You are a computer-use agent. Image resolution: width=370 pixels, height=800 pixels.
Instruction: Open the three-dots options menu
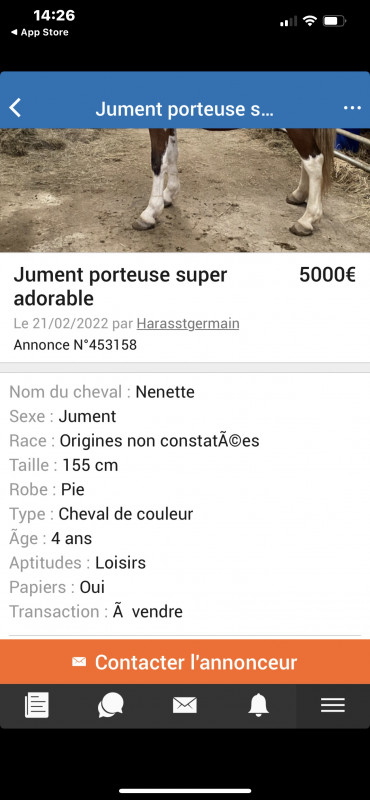[352, 108]
